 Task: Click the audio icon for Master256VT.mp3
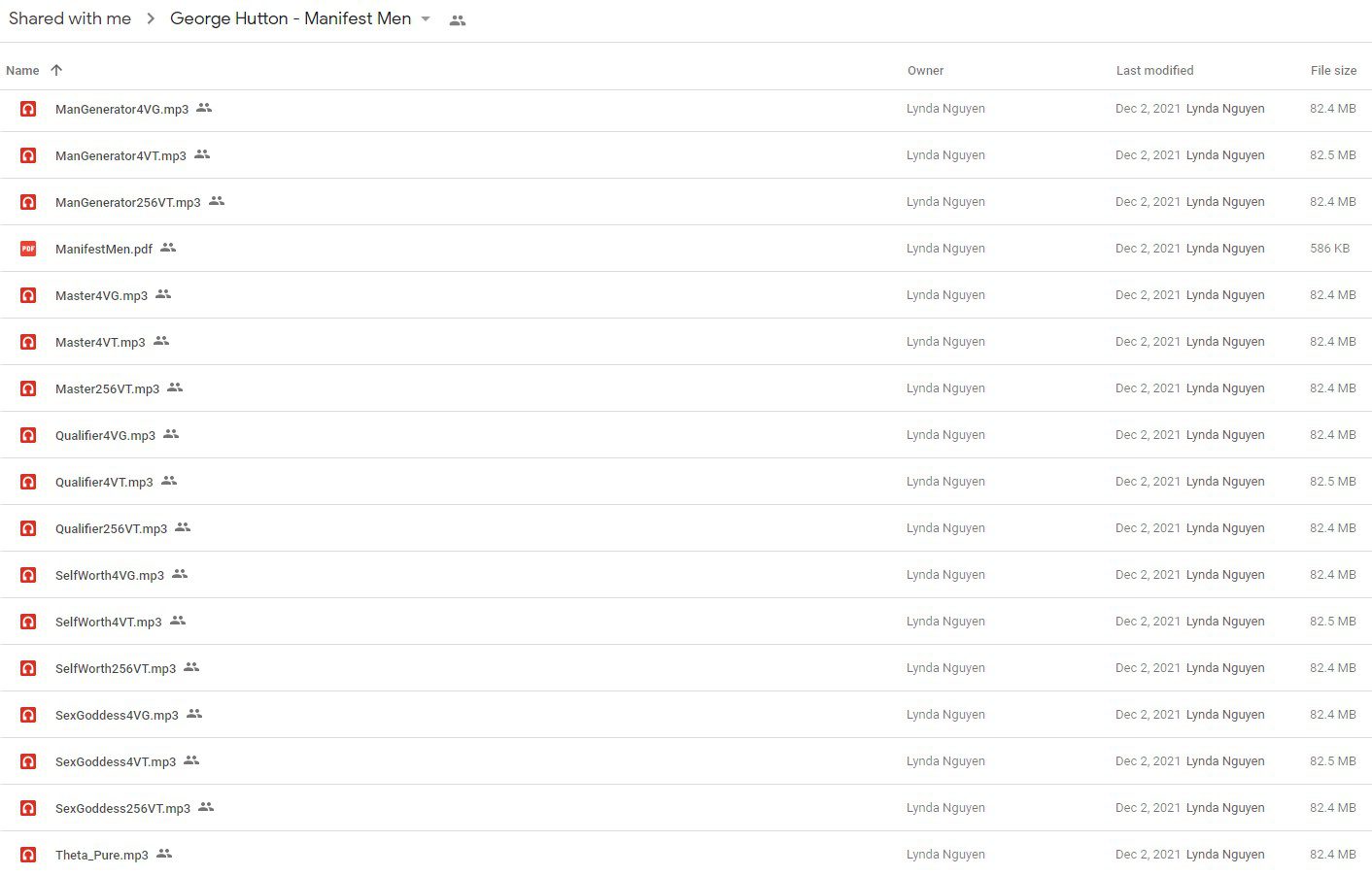[x=28, y=388]
